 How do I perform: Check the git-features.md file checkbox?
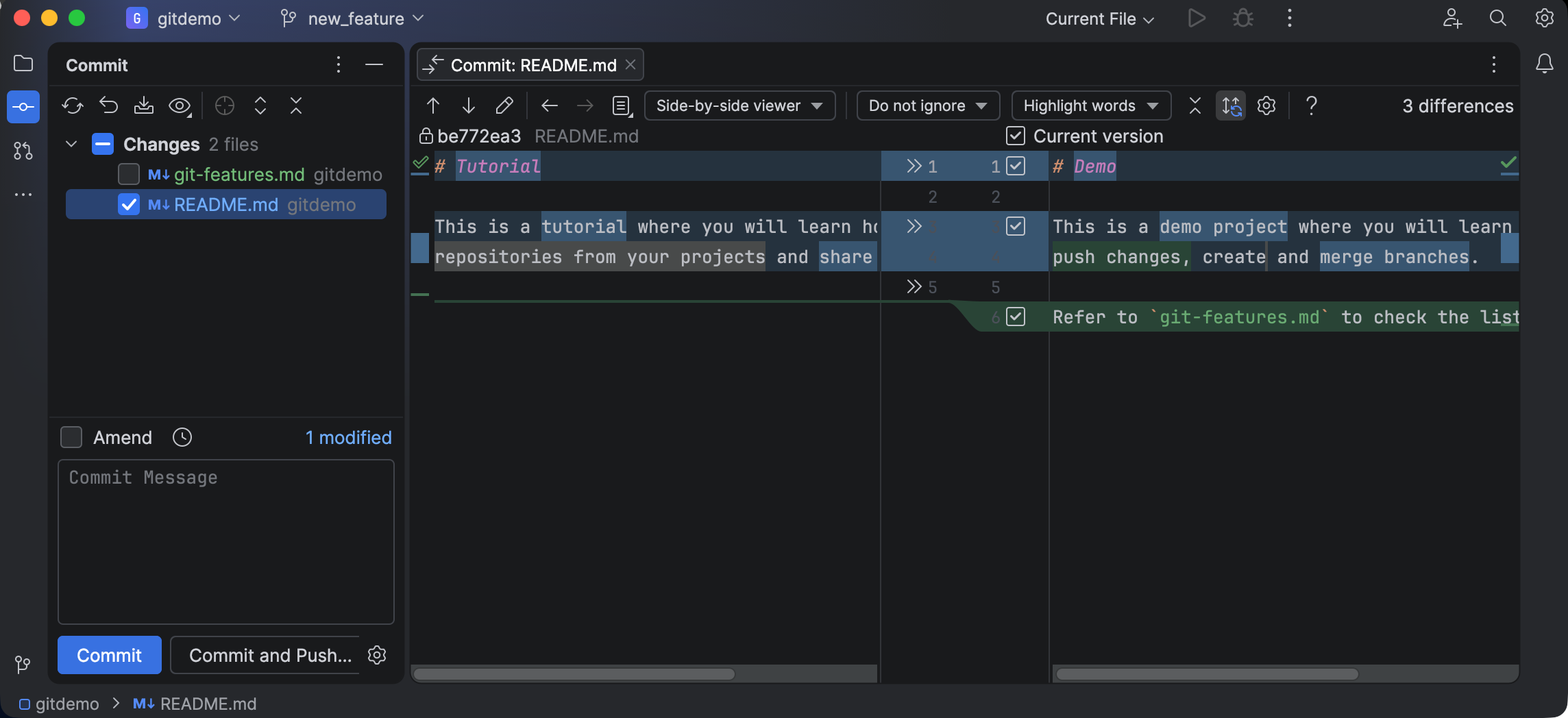pos(129,174)
